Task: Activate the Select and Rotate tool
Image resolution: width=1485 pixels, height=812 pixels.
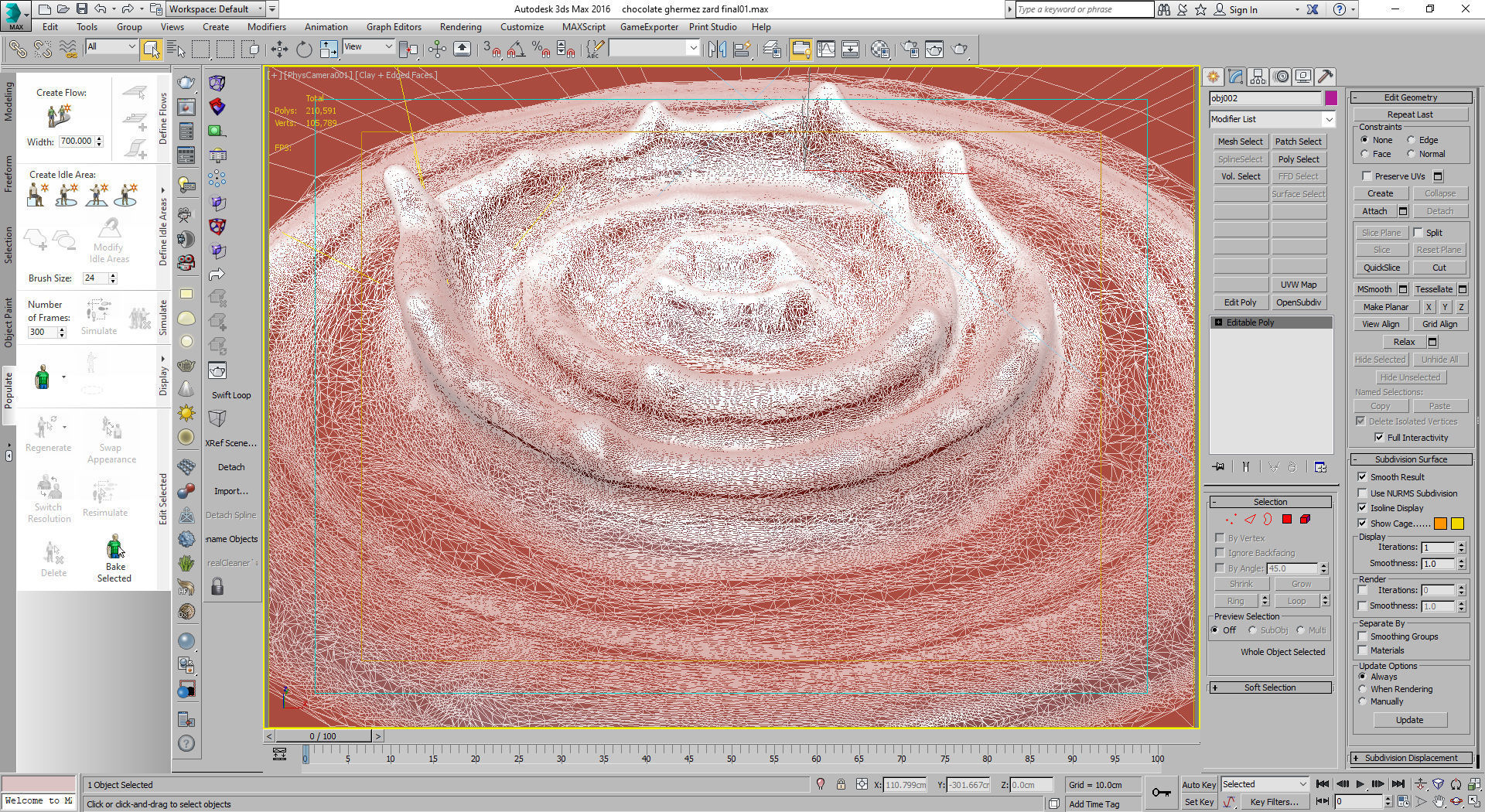Action: tap(304, 49)
